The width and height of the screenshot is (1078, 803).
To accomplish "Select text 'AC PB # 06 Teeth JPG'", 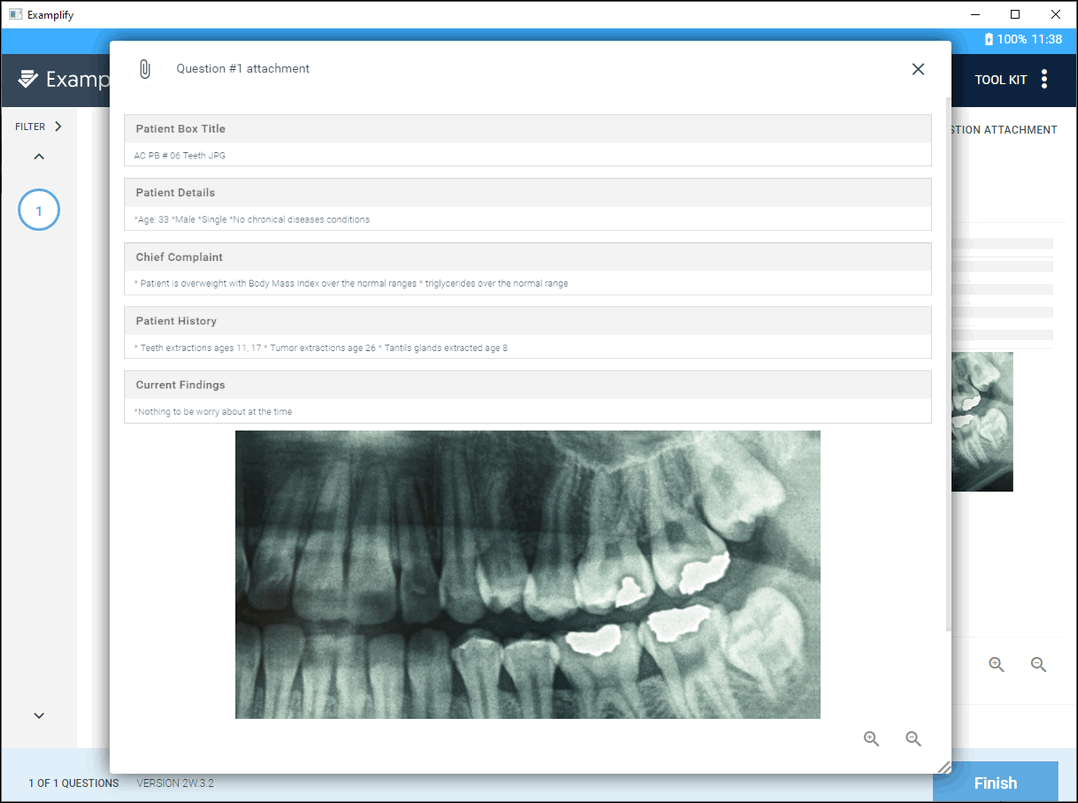I will (x=179, y=155).
